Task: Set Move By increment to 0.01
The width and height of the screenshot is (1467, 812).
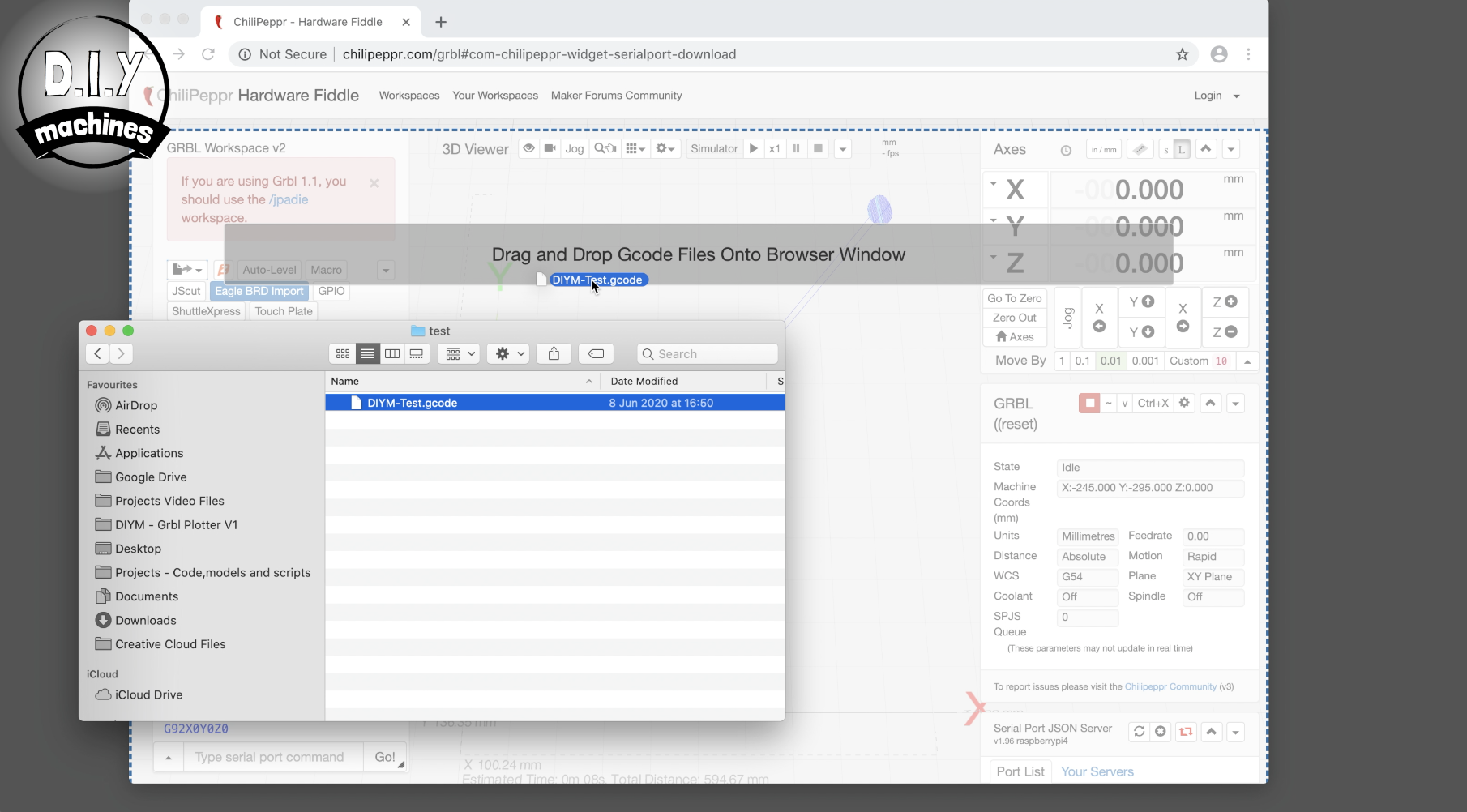Action: 1110,361
